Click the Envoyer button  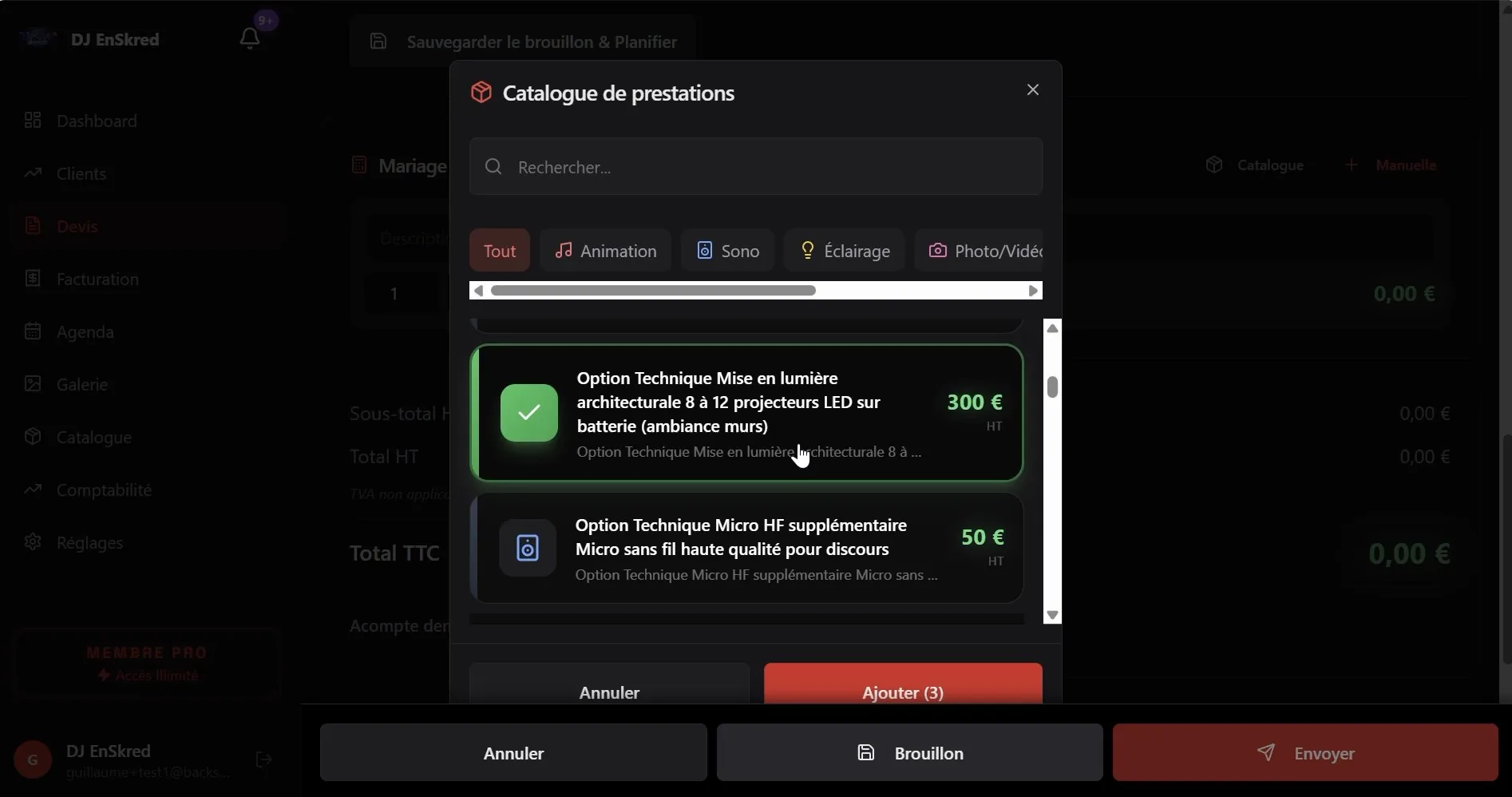(1305, 752)
